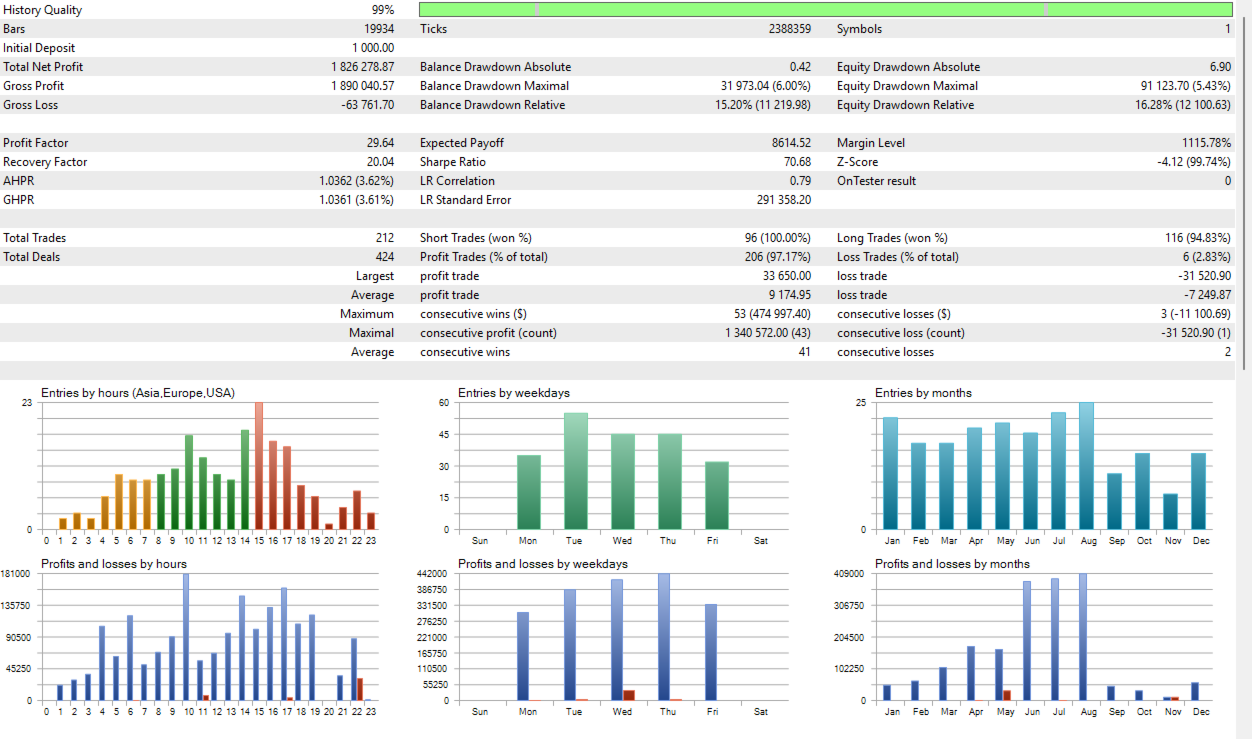Viewport: 1252px width, 739px height.
Task: Click the Tue bar in Entries by weekdays
Action: tap(576, 471)
